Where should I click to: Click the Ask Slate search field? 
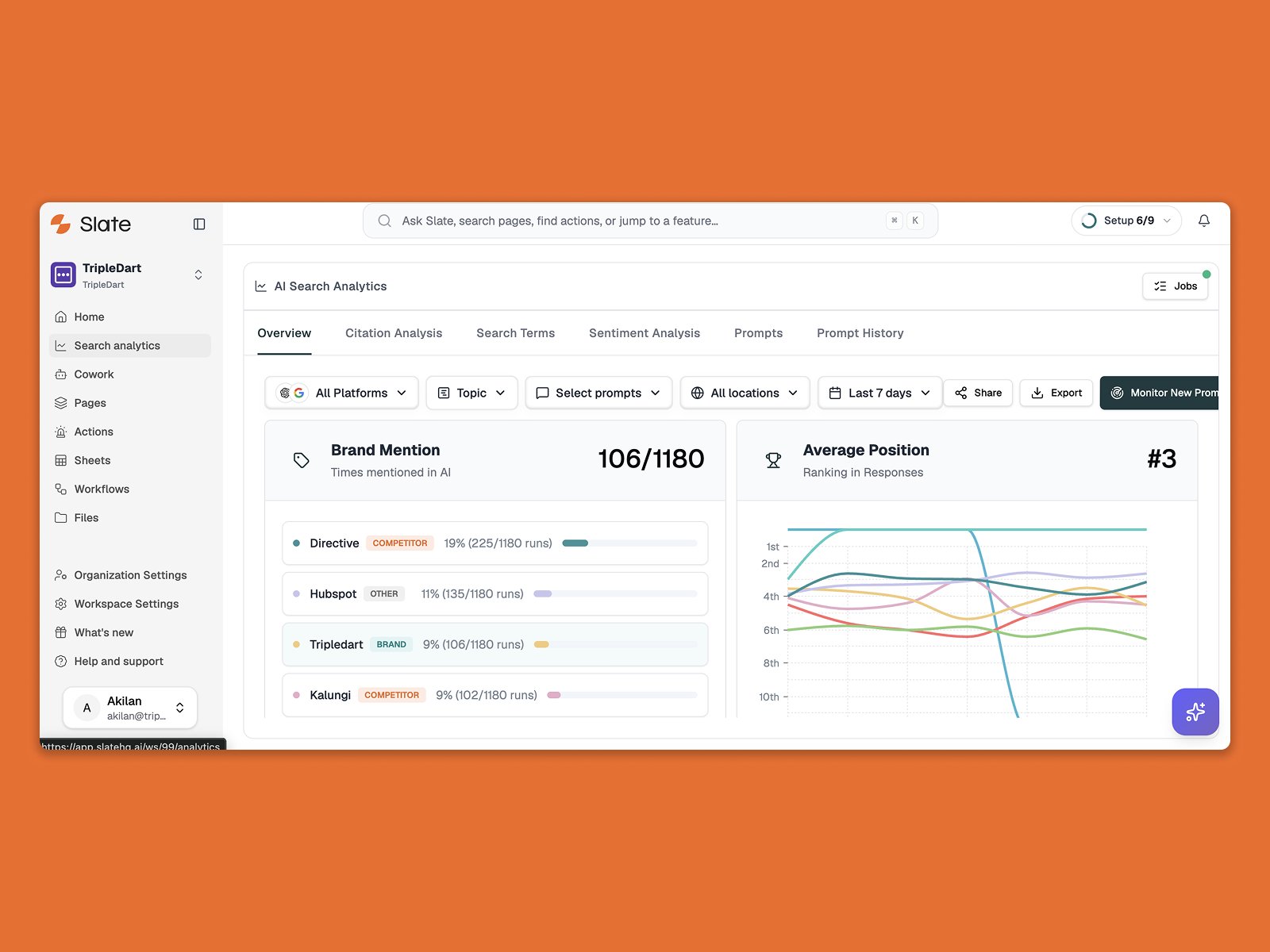click(x=650, y=221)
